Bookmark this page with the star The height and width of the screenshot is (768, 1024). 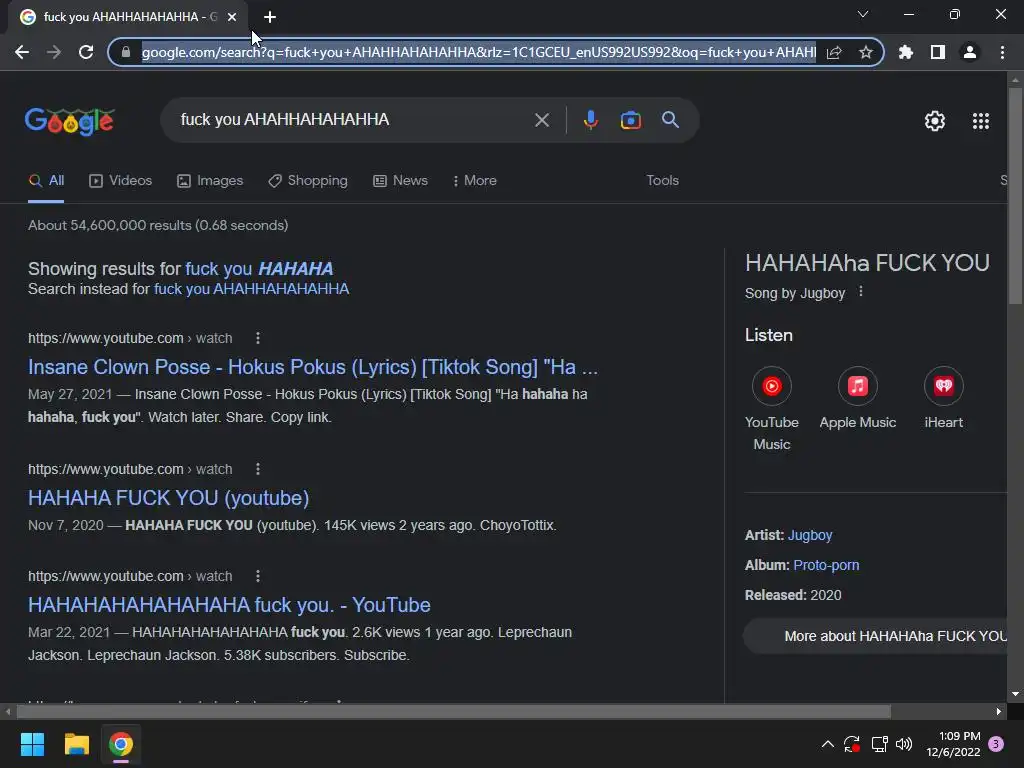866,52
